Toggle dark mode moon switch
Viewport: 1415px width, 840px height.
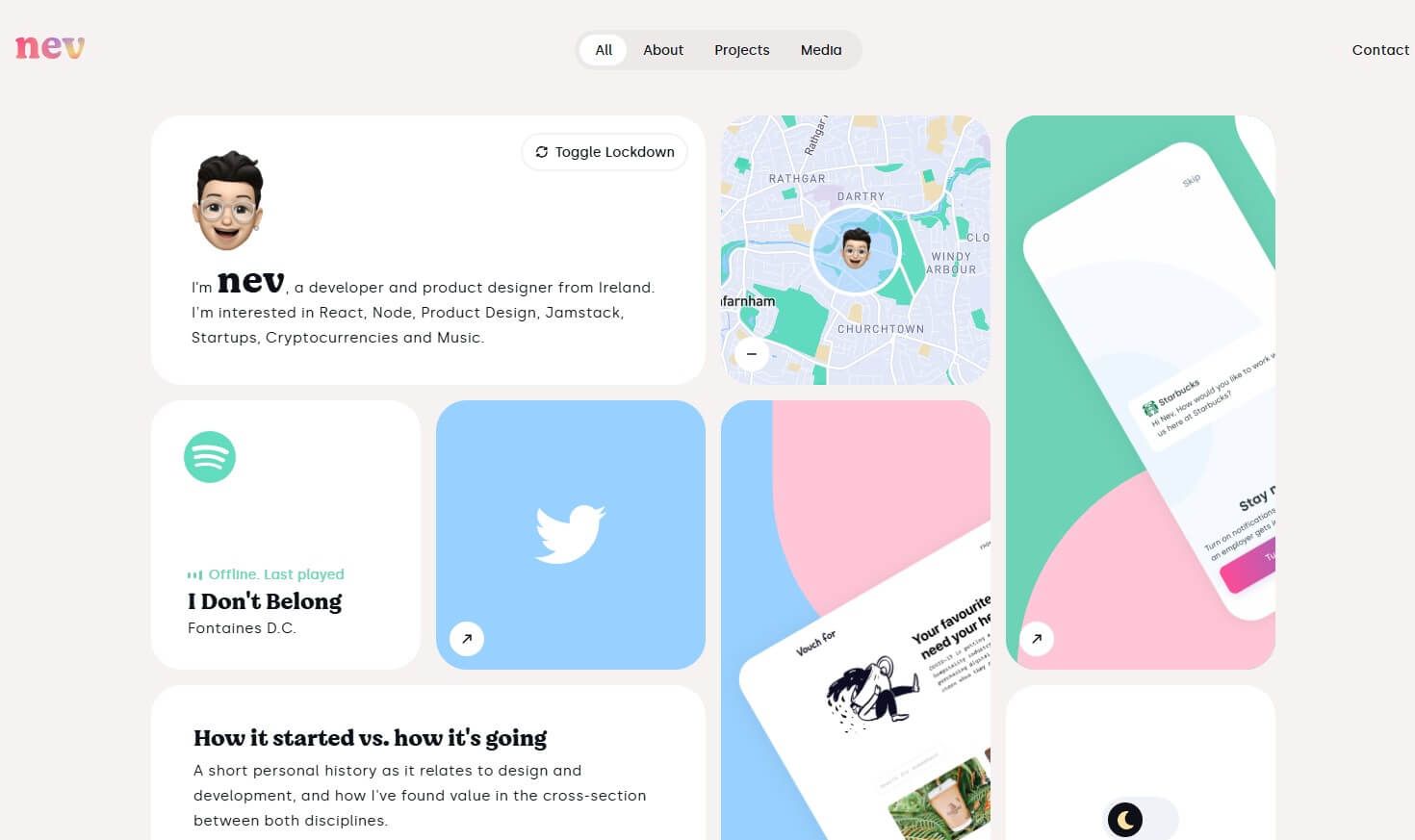coord(1140,819)
